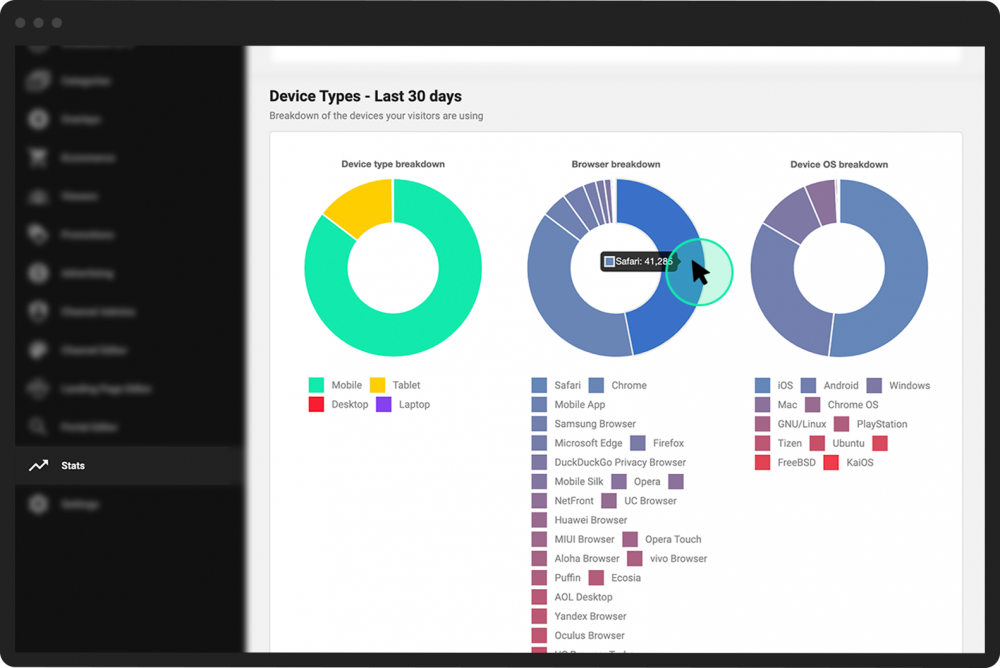This screenshot has width=1000, height=668.
Task: Toggle DuckDuckGo Privacy Browser legend entry
Action: coord(609,462)
